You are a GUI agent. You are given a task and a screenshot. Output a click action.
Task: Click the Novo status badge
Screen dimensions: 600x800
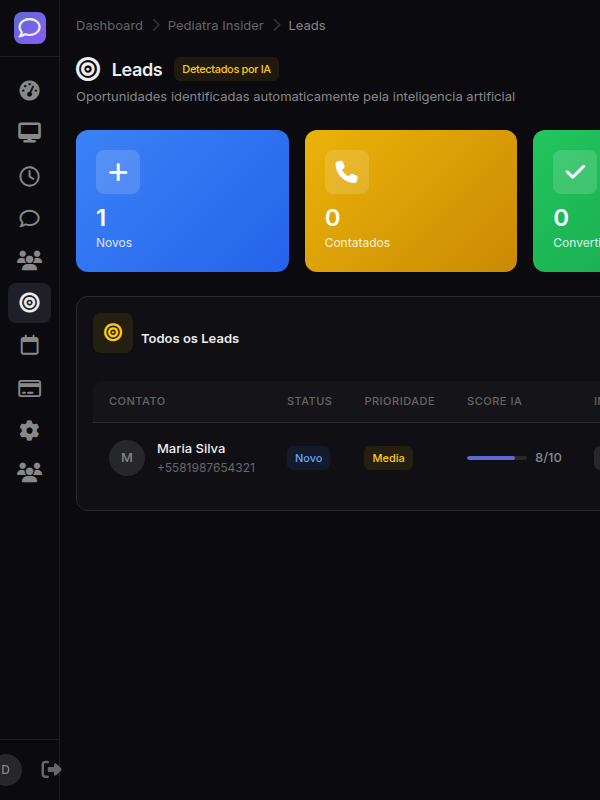(308, 458)
